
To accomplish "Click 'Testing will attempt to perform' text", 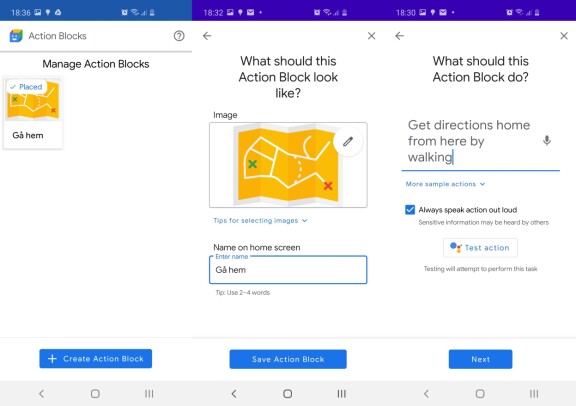I will click(x=480, y=269).
